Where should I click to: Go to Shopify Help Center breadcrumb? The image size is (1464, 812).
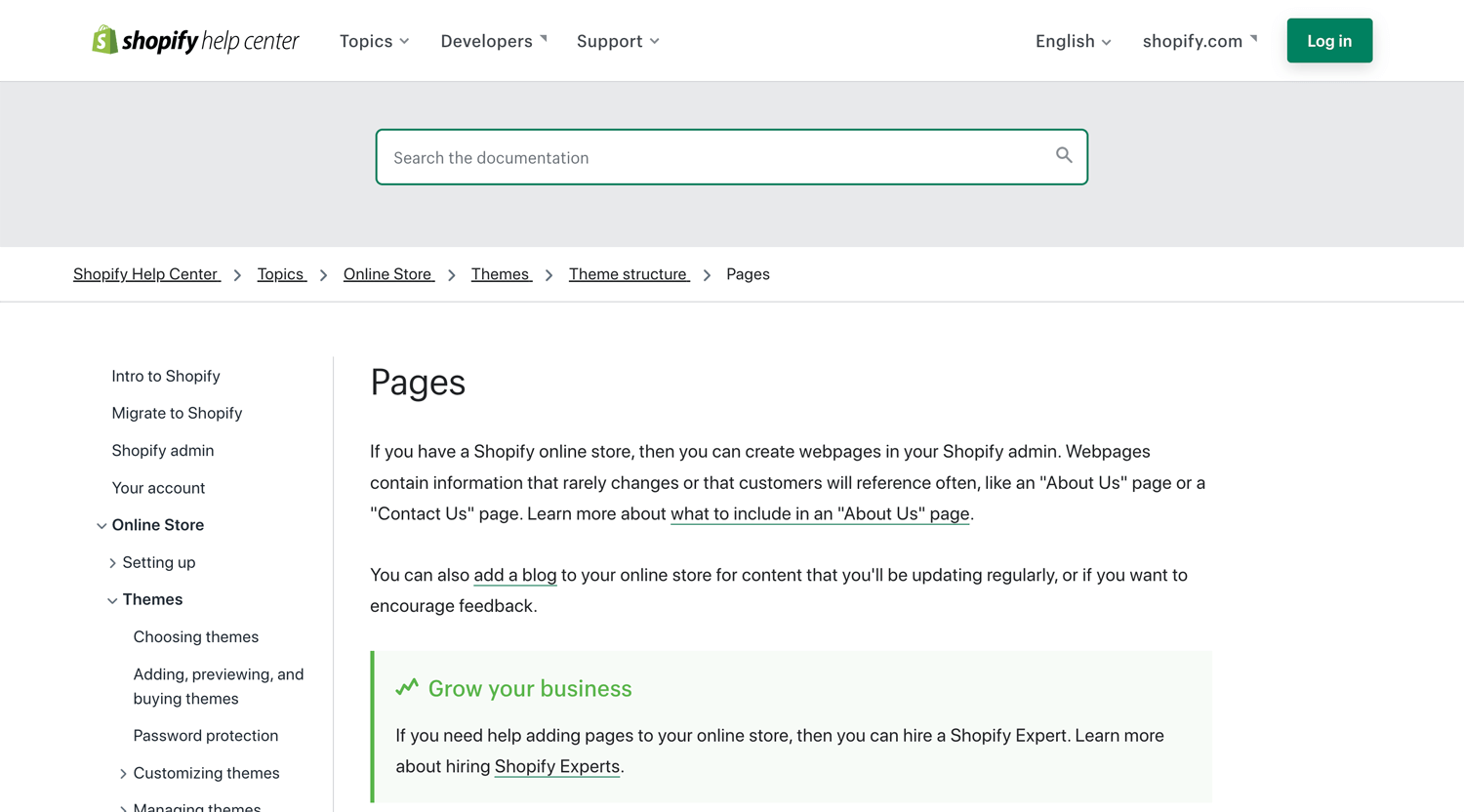point(146,274)
